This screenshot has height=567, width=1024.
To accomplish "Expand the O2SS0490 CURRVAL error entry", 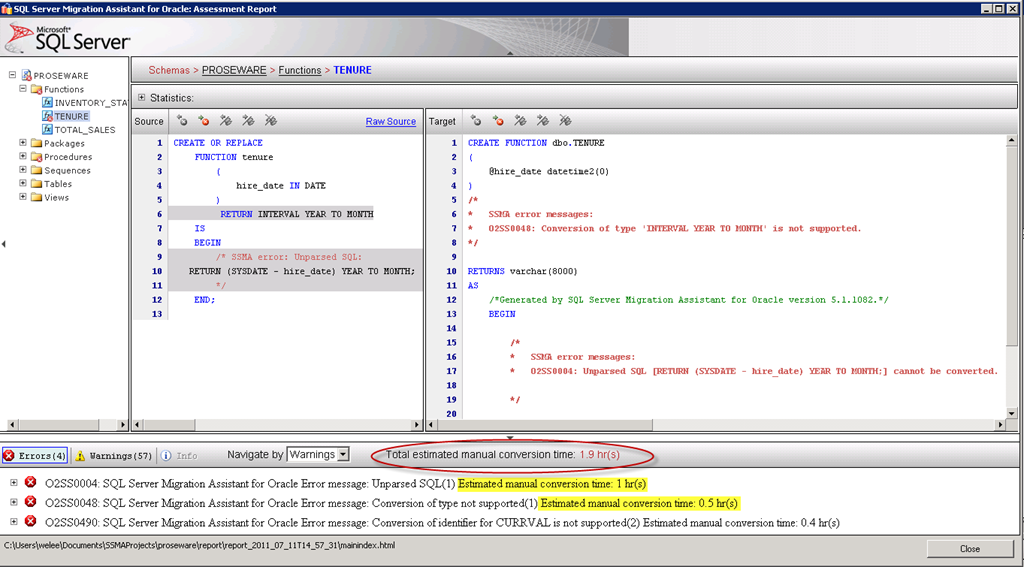I will coord(14,521).
